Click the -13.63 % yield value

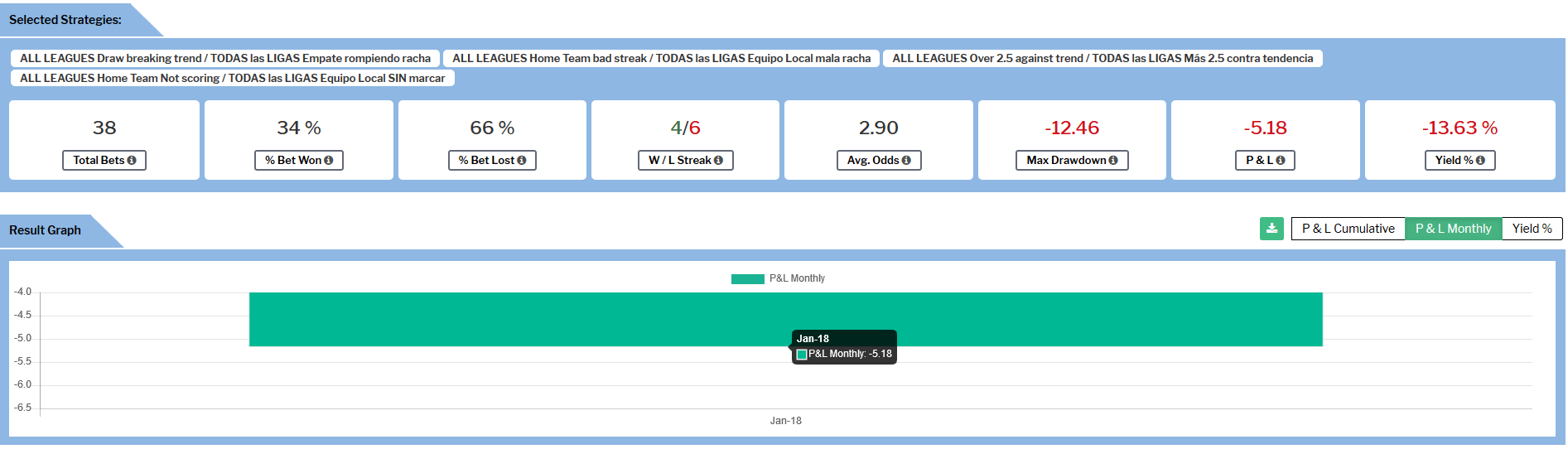(1459, 128)
